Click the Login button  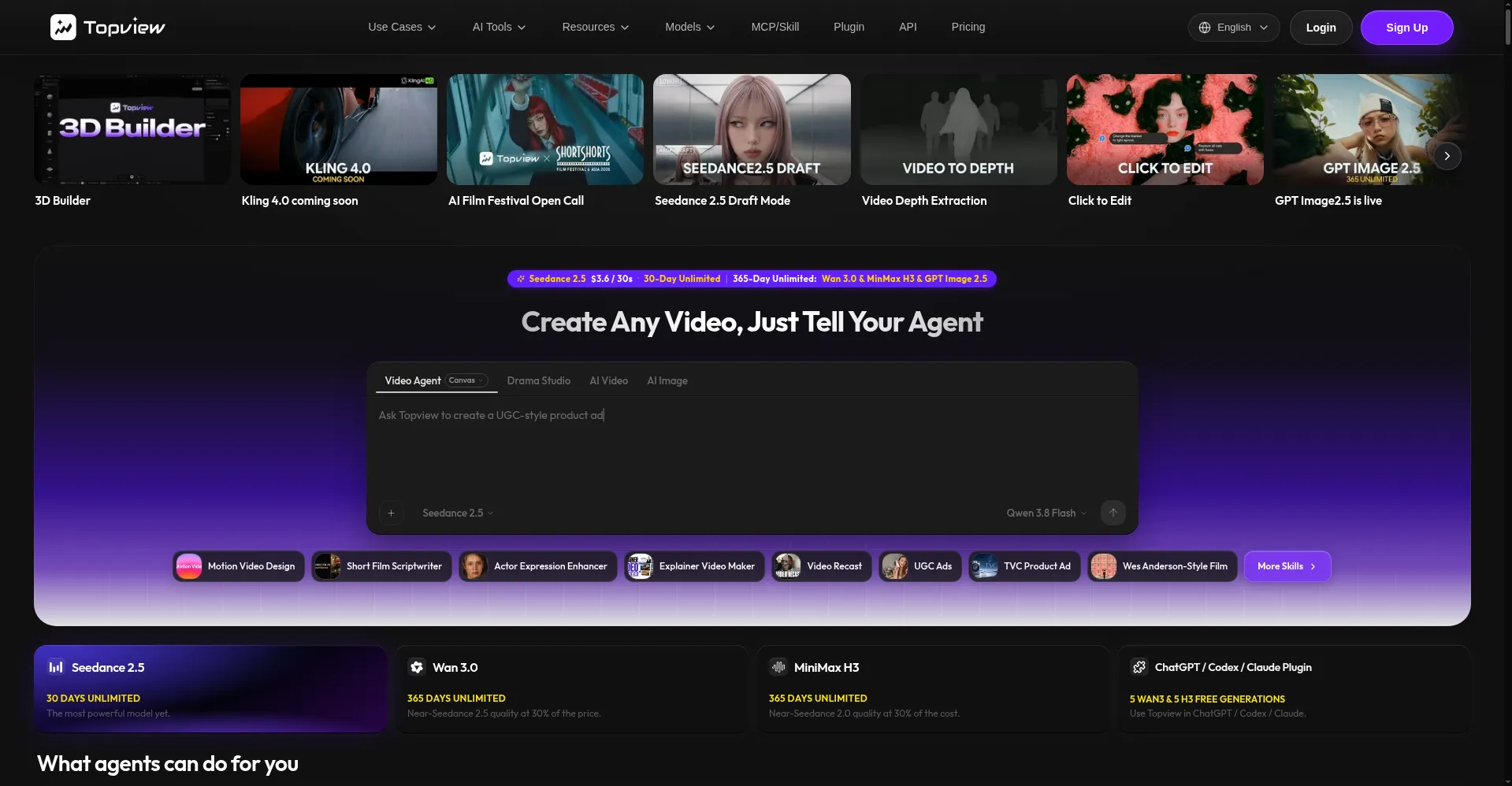[x=1321, y=28]
